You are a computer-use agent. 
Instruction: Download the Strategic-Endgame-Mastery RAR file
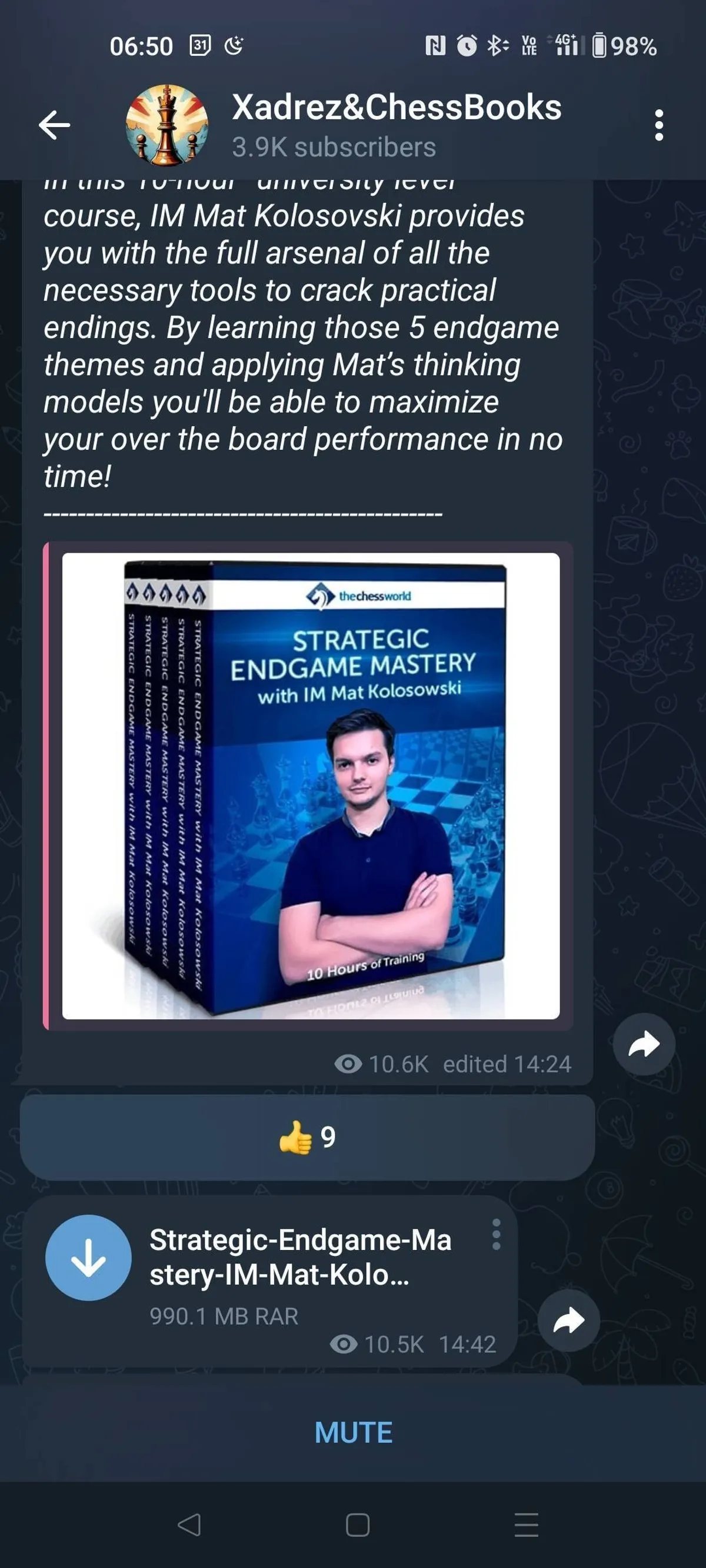click(x=88, y=1258)
